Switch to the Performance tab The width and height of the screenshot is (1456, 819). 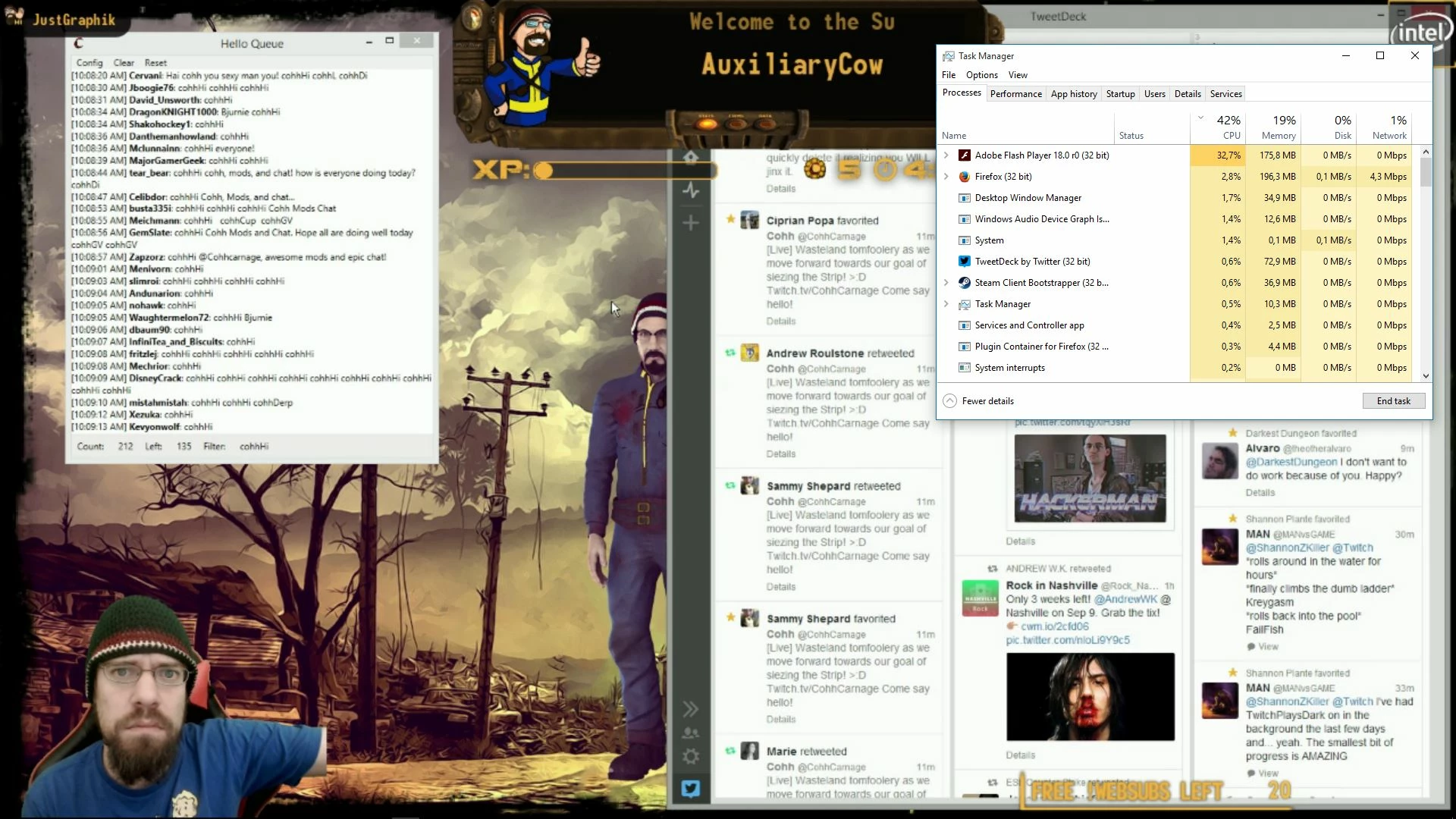tap(1015, 94)
